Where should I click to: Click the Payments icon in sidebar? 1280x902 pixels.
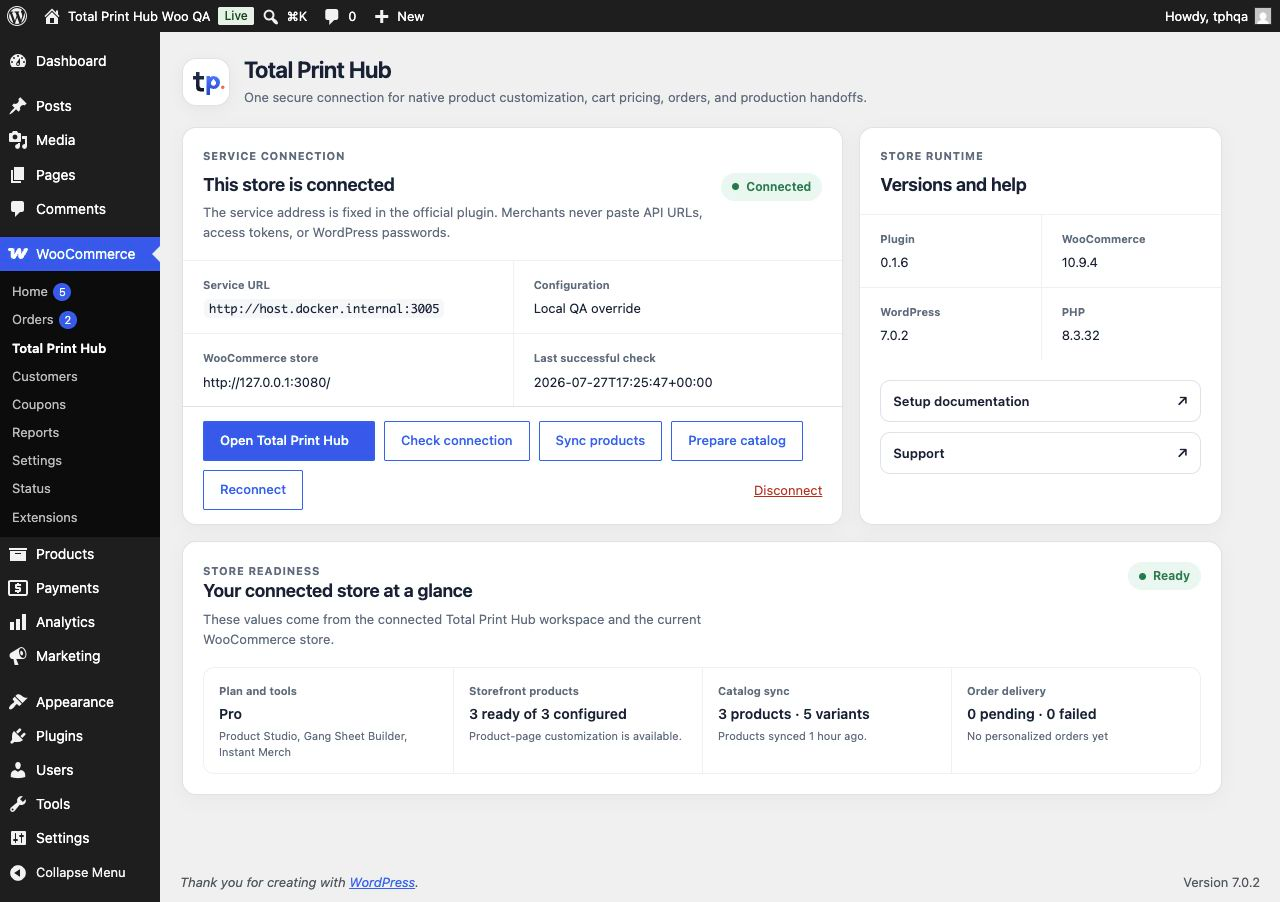(x=18, y=588)
